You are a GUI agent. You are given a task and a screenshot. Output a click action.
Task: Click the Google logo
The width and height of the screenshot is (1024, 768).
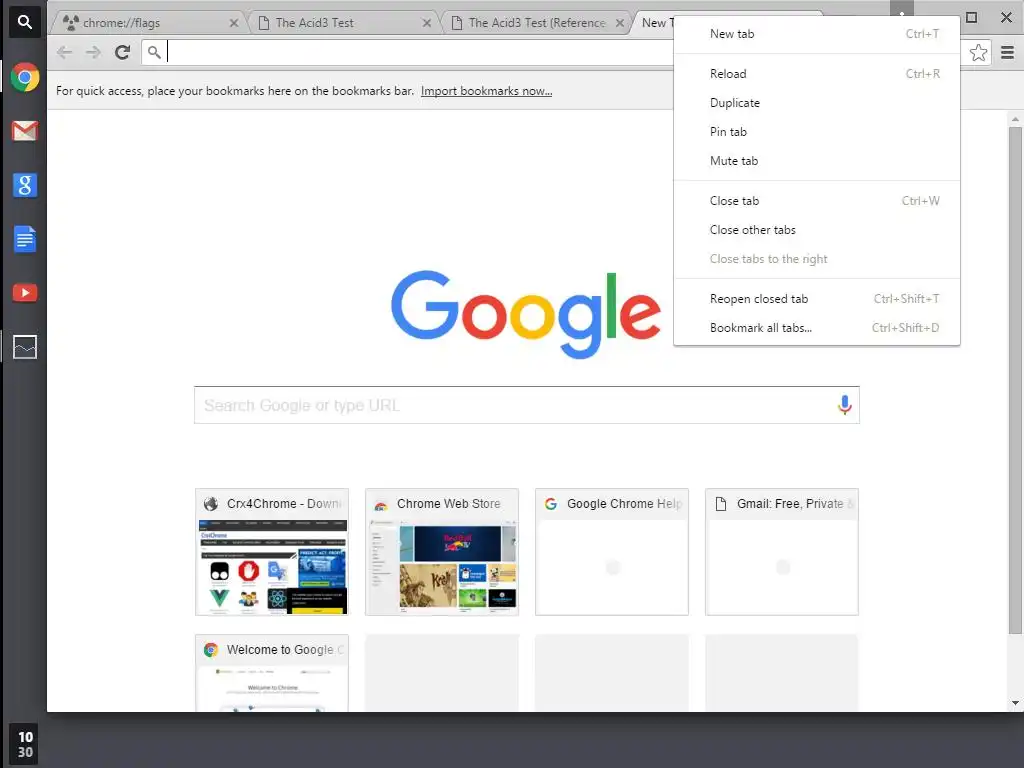coord(526,315)
